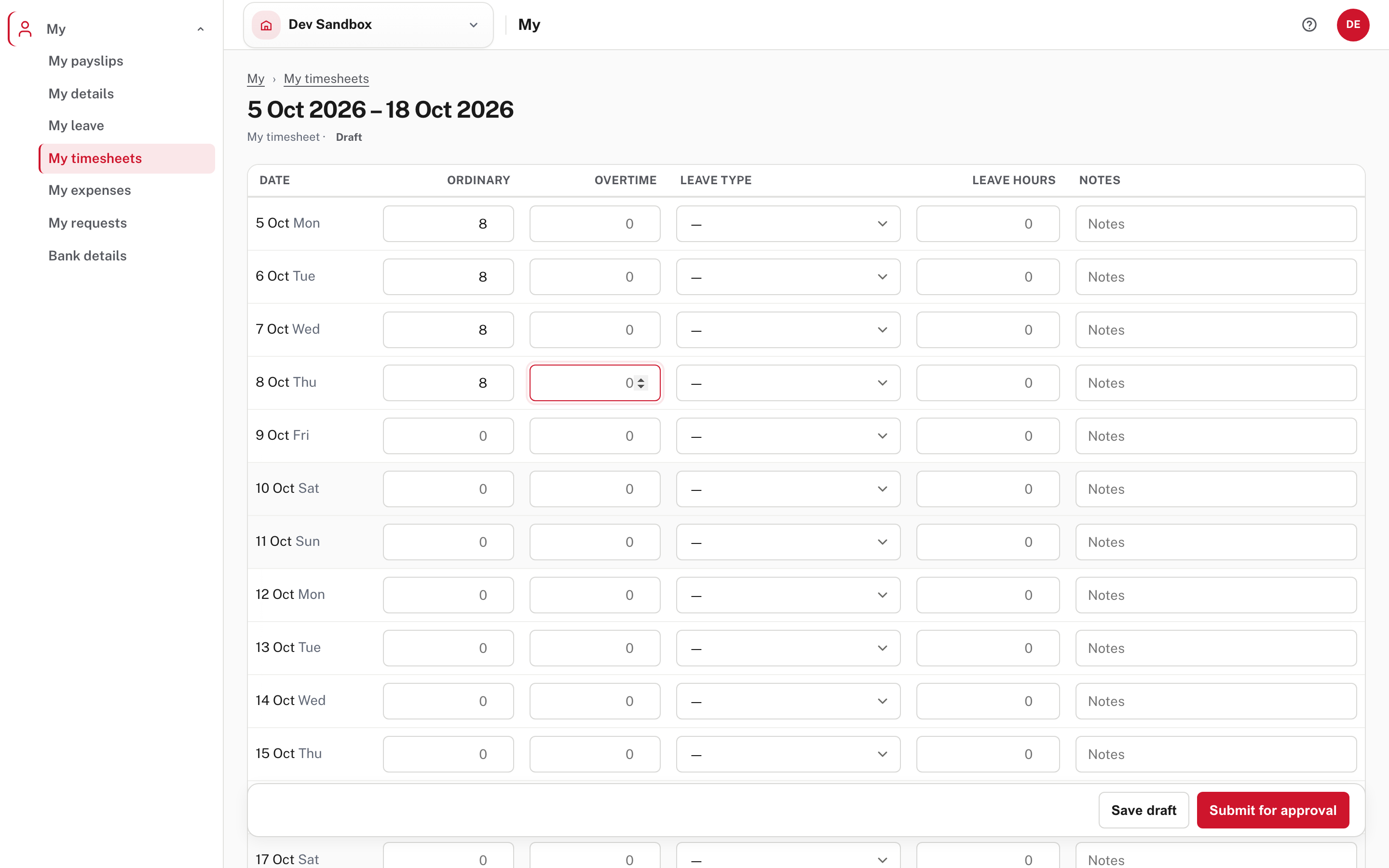Click the ORDINARY column header

[478, 180]
